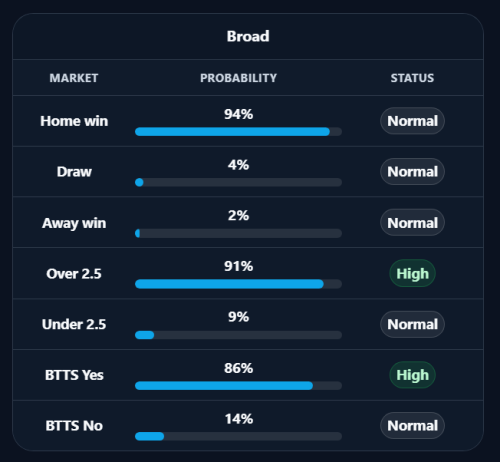Click the Over 2.5 High status badge
The width and height of the screenshot is (500, 462).
(x=412, y=274)
